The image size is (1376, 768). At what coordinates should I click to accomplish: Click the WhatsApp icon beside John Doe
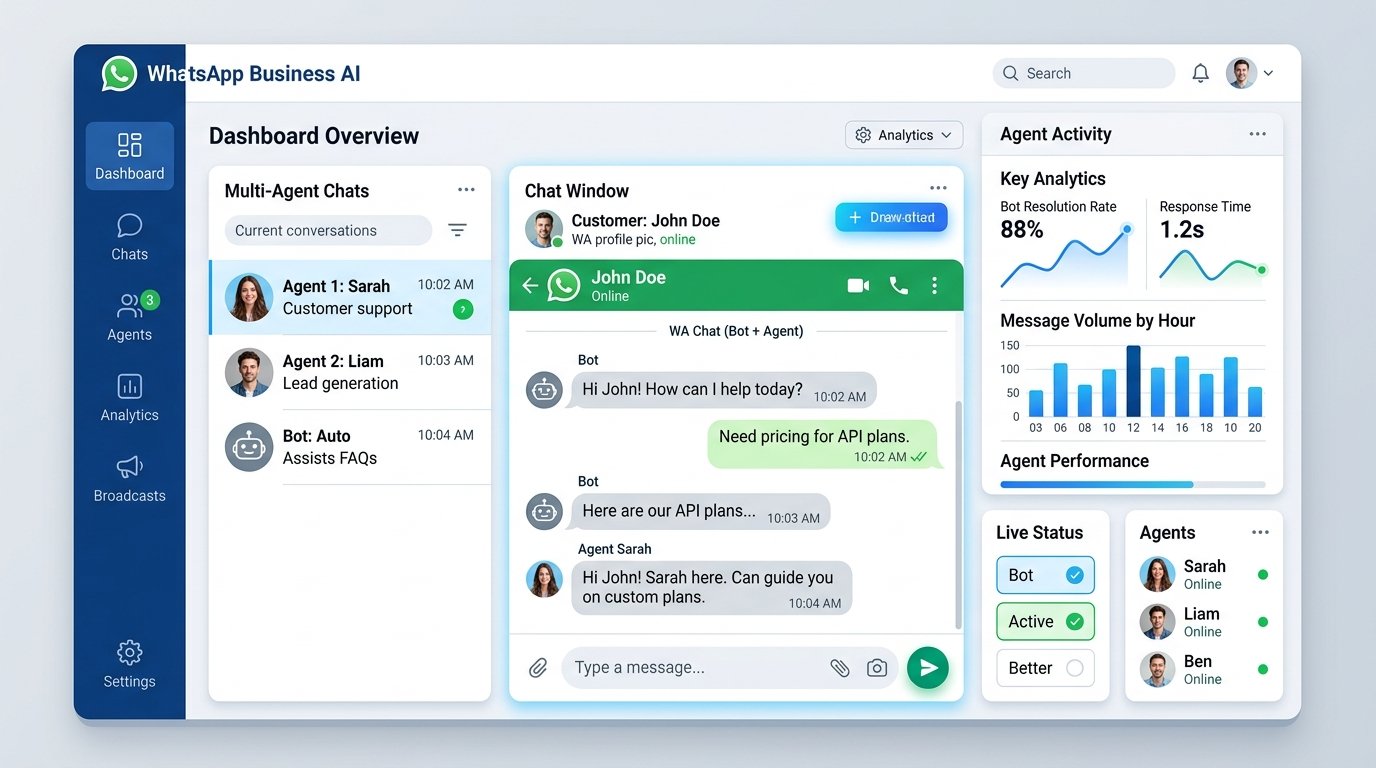(x=563, y=285)
